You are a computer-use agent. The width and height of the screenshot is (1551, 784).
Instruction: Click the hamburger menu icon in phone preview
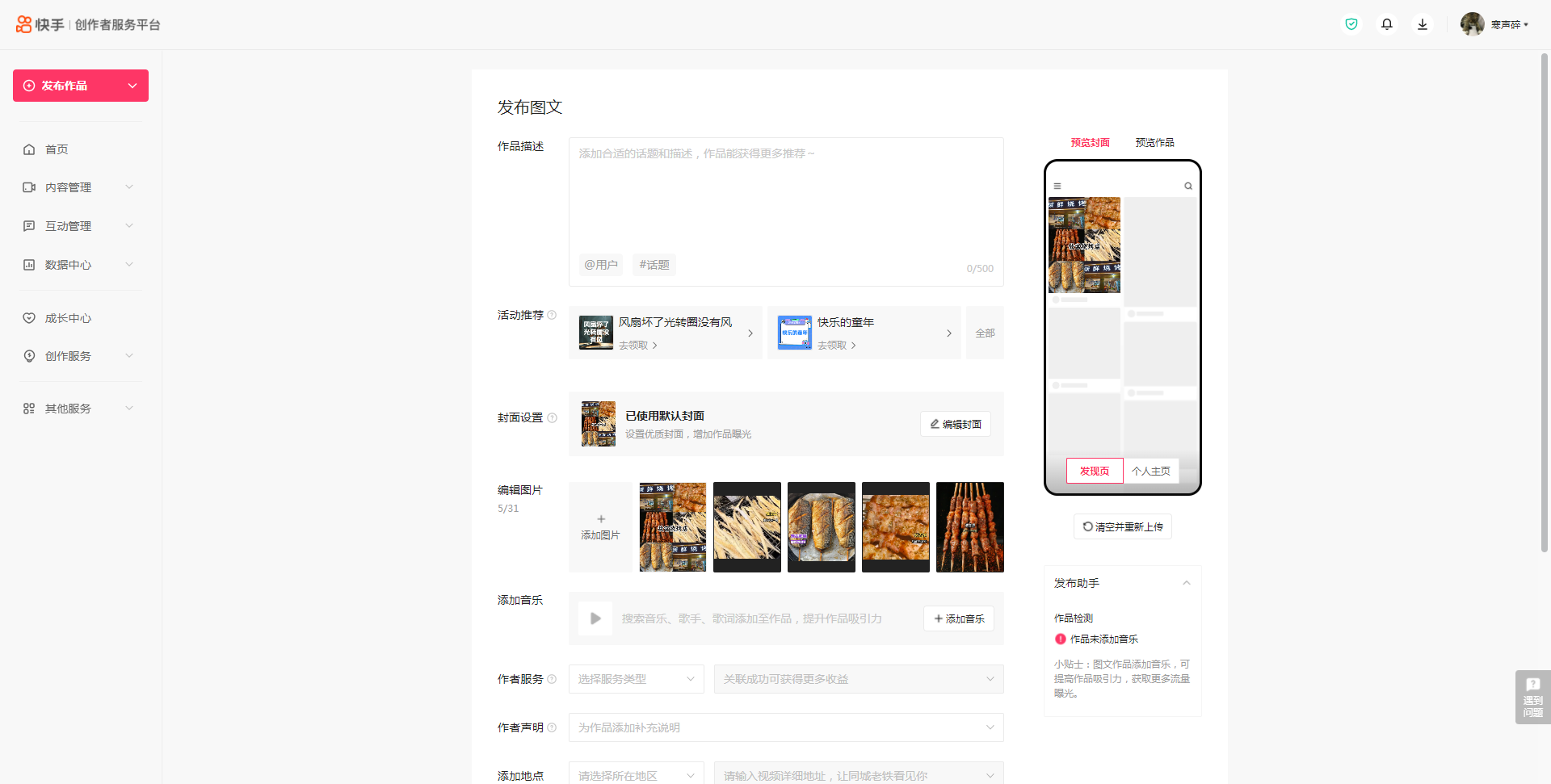(1057, 187)
